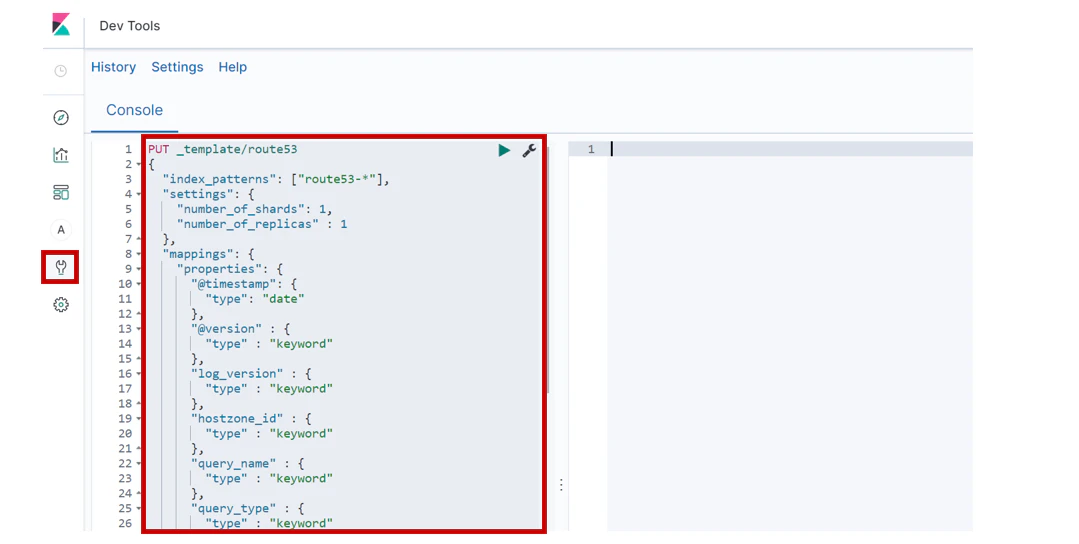This screenshot has width=1079, height=544.
Task: Open request options wrench icon in editor
Action: pos(528,150)
